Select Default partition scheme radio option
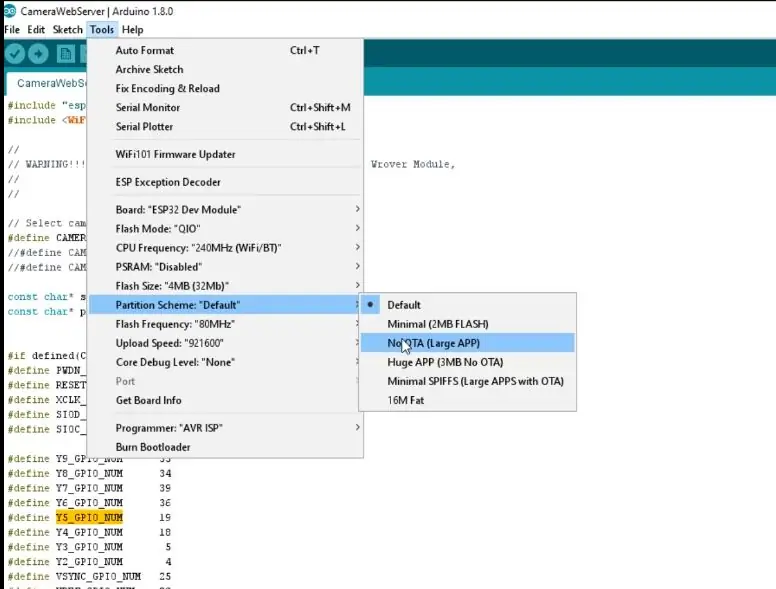This screenshot has height=589, width=776. coord(468,305)
